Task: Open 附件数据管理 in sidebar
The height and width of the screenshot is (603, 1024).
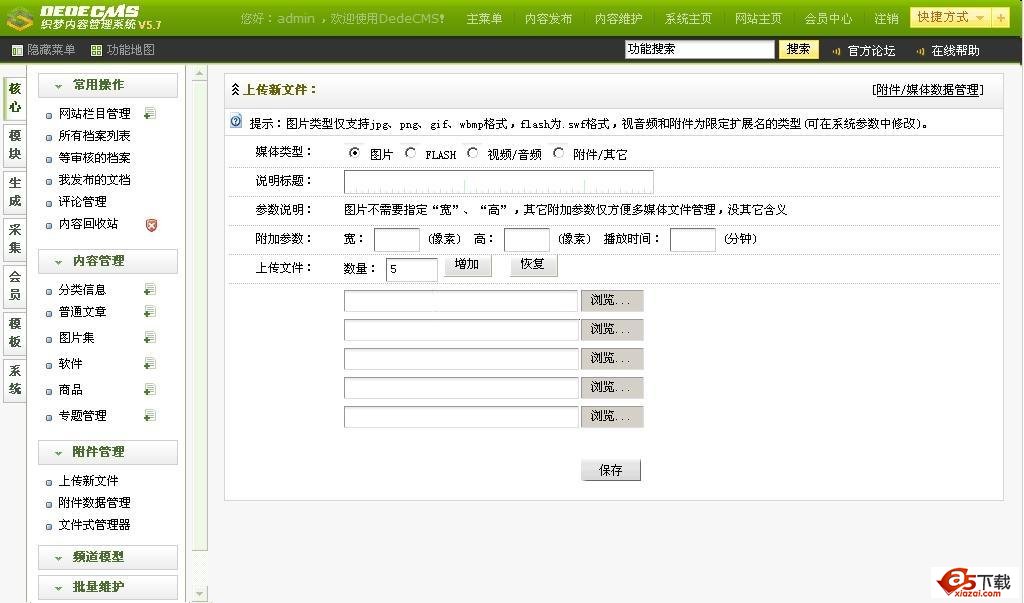Action: 94,503
